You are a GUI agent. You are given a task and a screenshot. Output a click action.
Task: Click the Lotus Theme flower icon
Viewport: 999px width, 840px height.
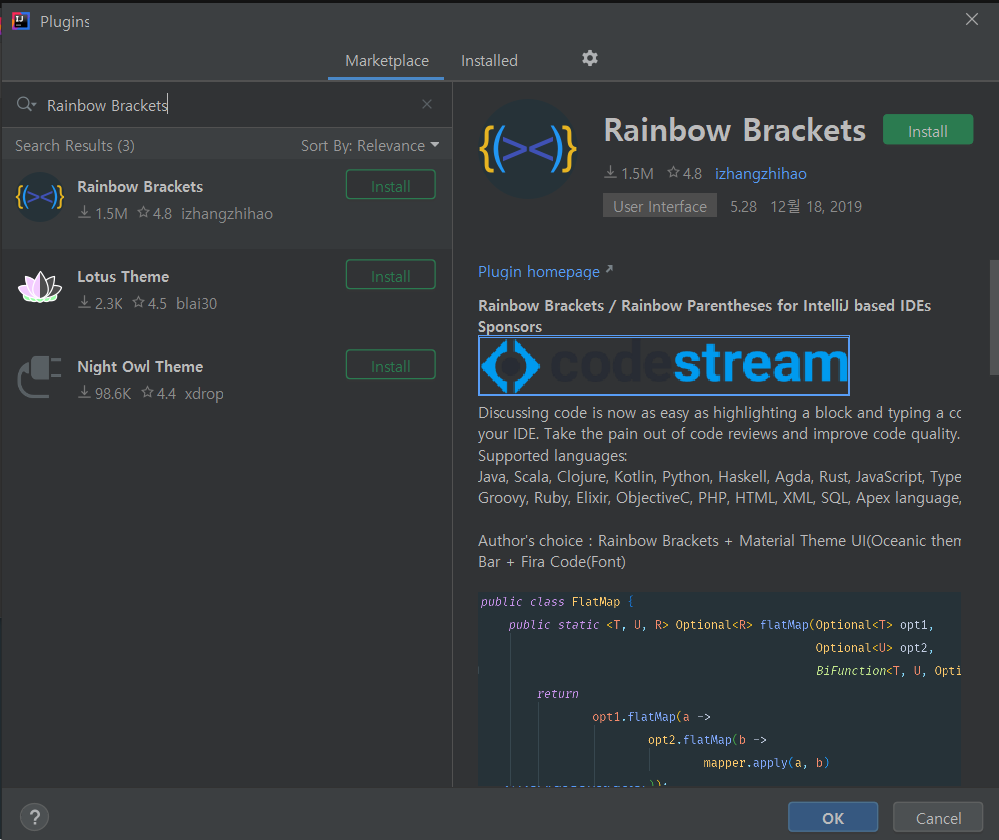40,287
